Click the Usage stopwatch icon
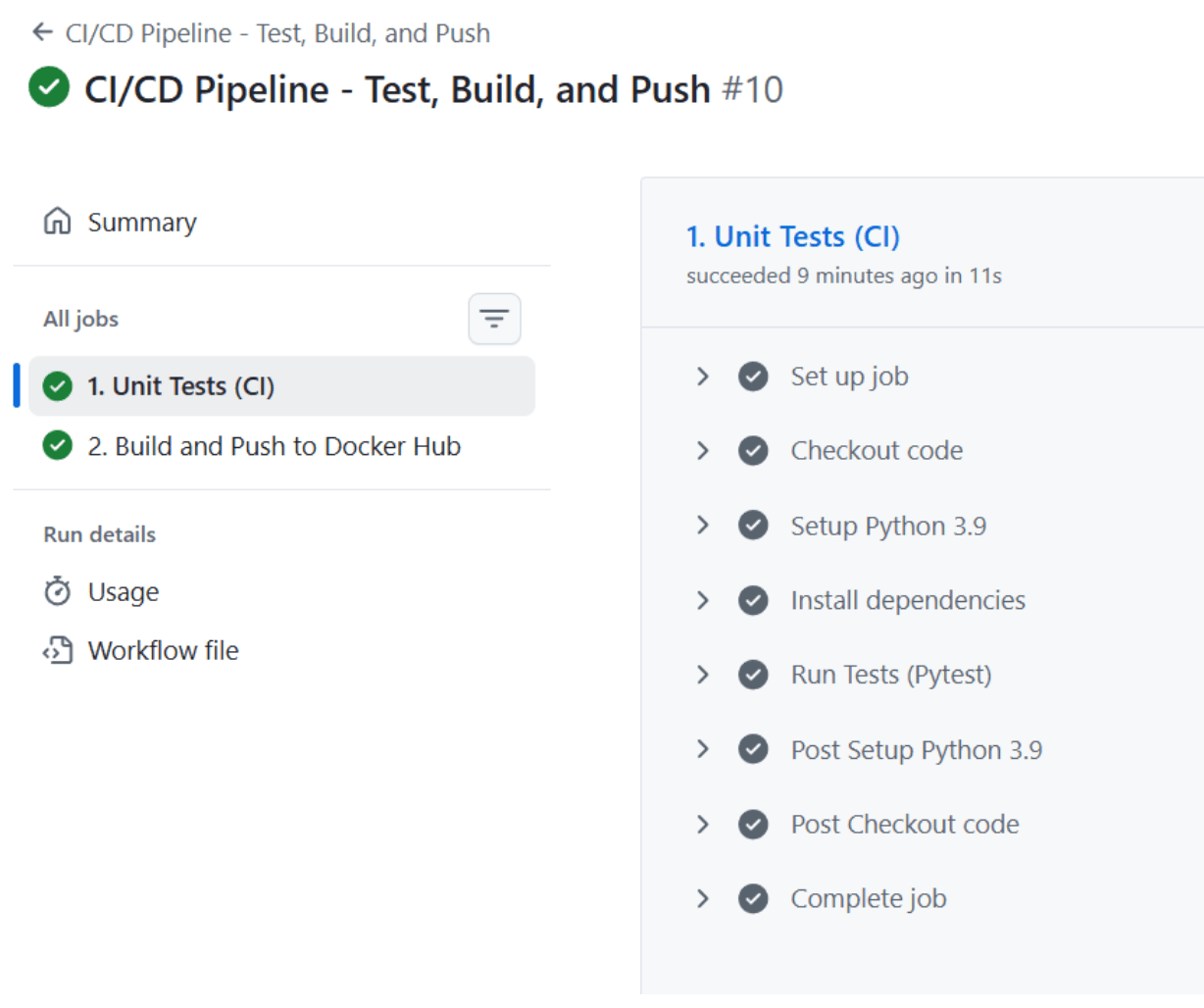The image size is (1204, 1008). click(58, 591)
